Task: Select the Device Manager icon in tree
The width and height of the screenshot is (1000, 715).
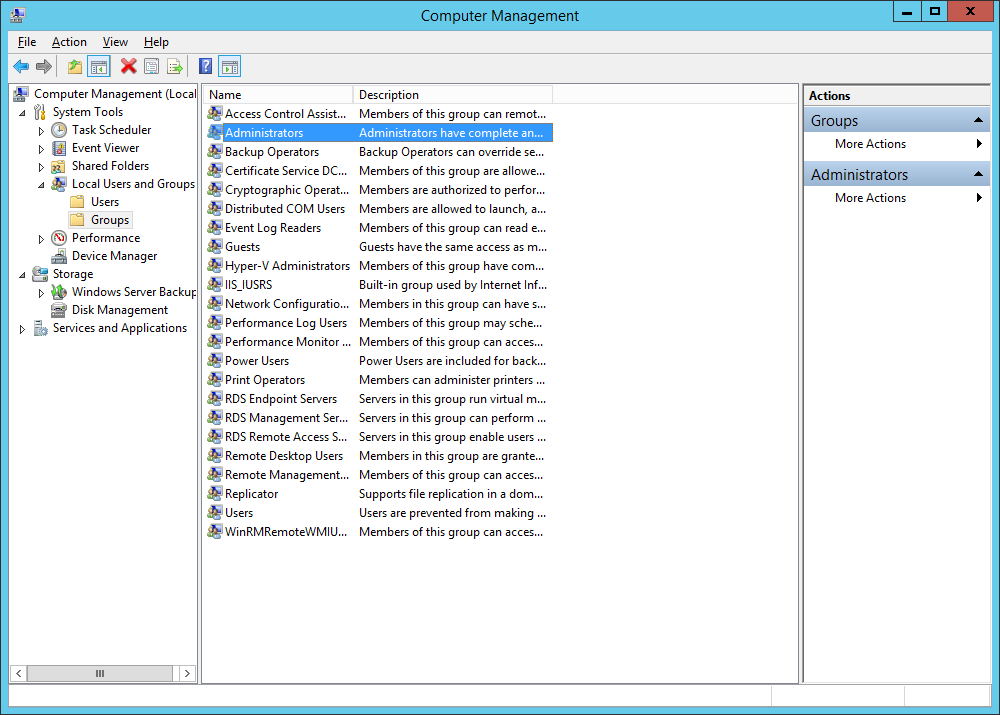Action: (60, 256)
